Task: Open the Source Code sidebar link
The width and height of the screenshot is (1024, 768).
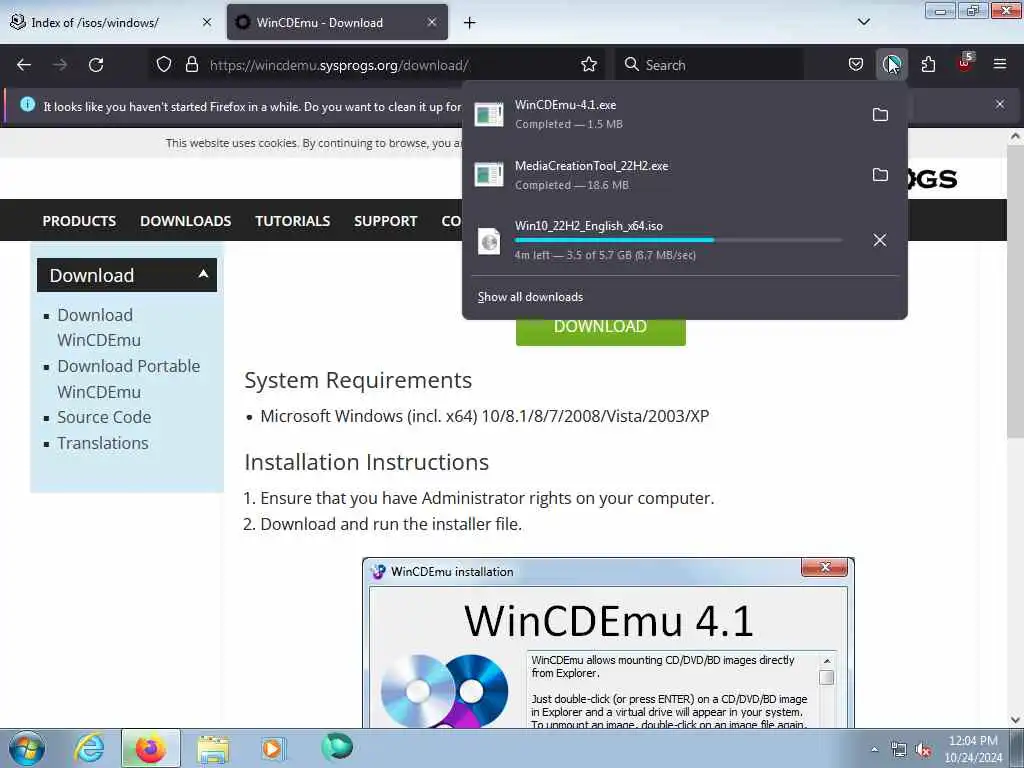Action: (x=104, y=417)
